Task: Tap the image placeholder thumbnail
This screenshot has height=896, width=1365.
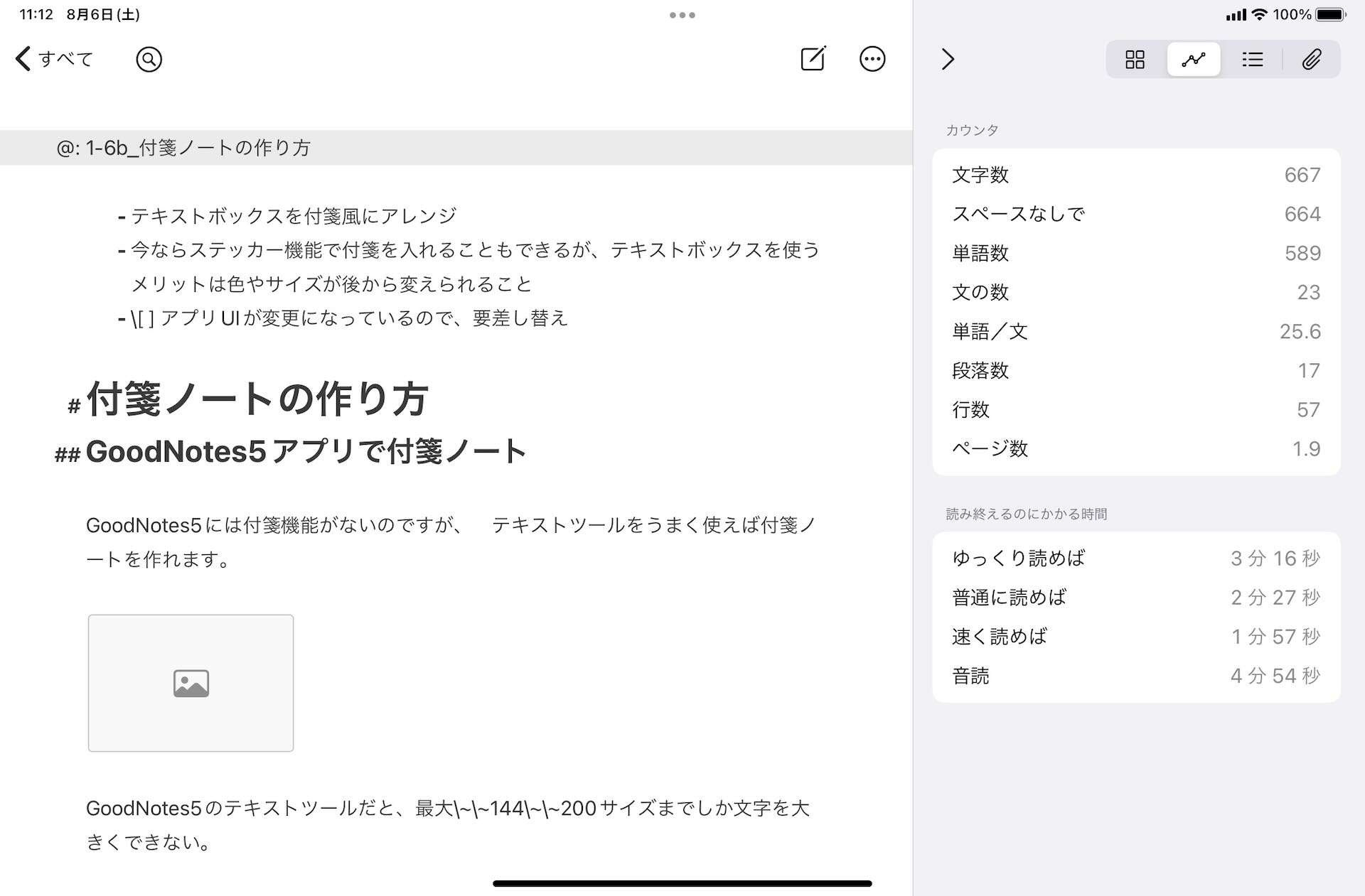Action: (x=191, y=683)
